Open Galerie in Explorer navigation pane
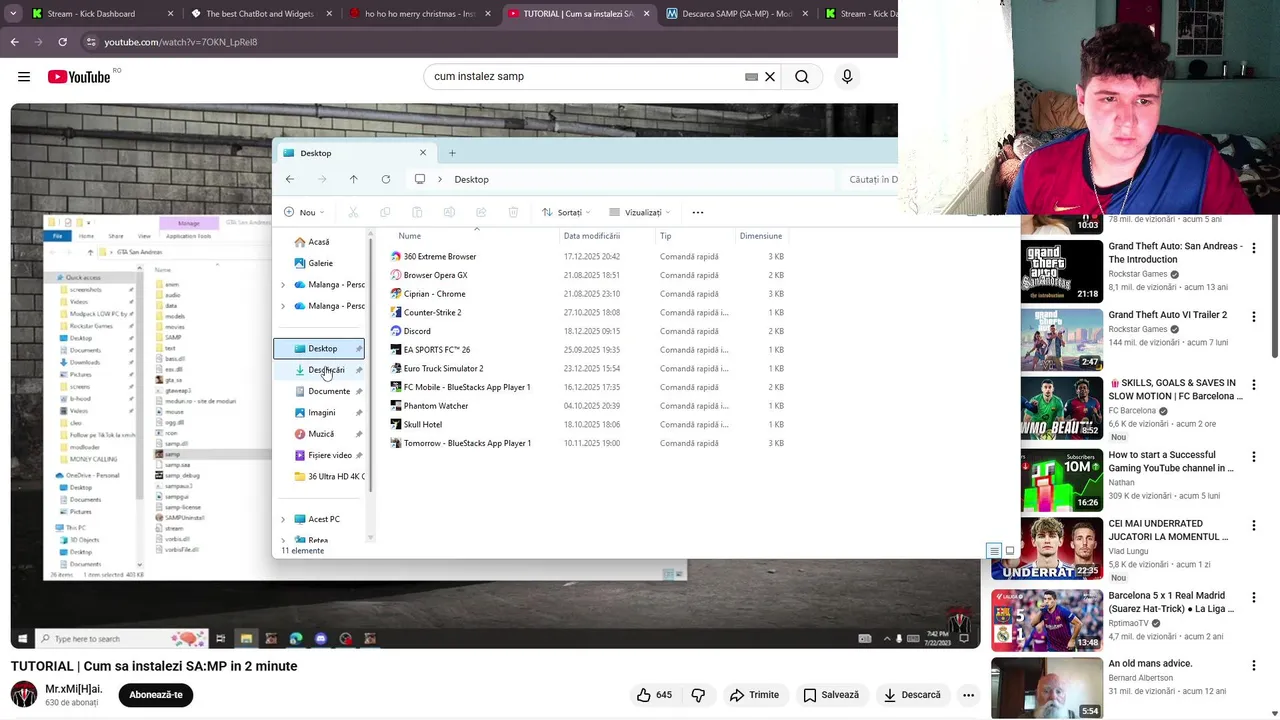 320,263
